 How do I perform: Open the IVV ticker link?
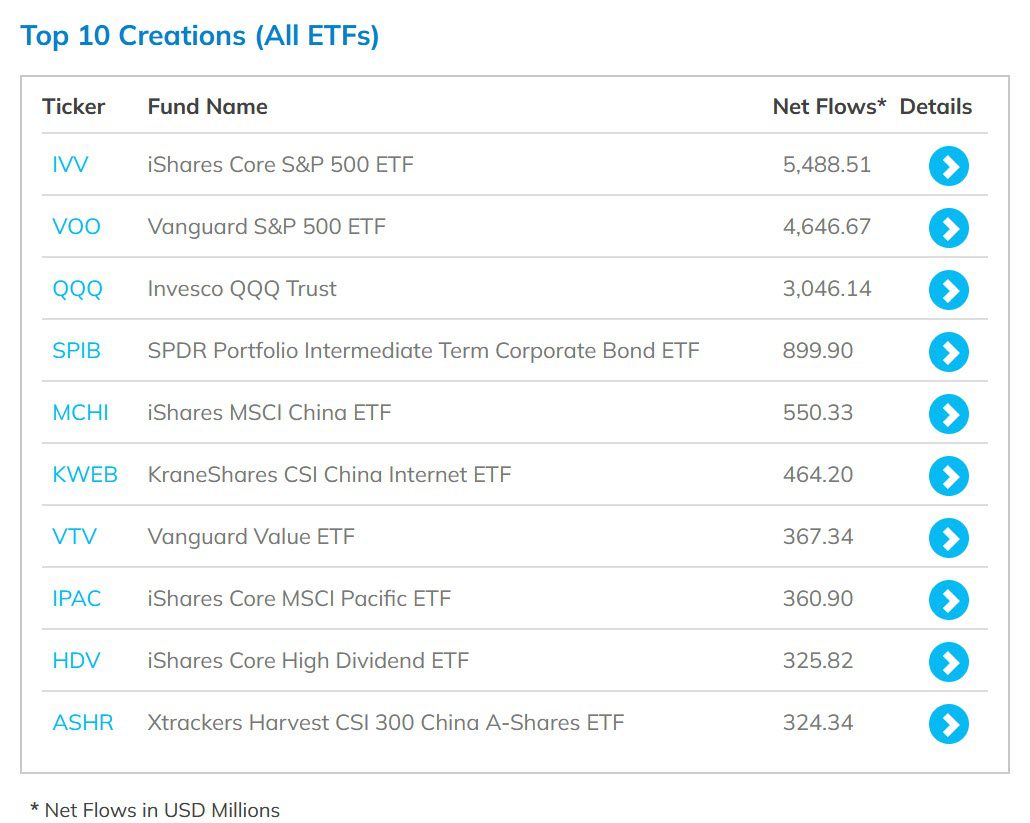pos(70,165)
